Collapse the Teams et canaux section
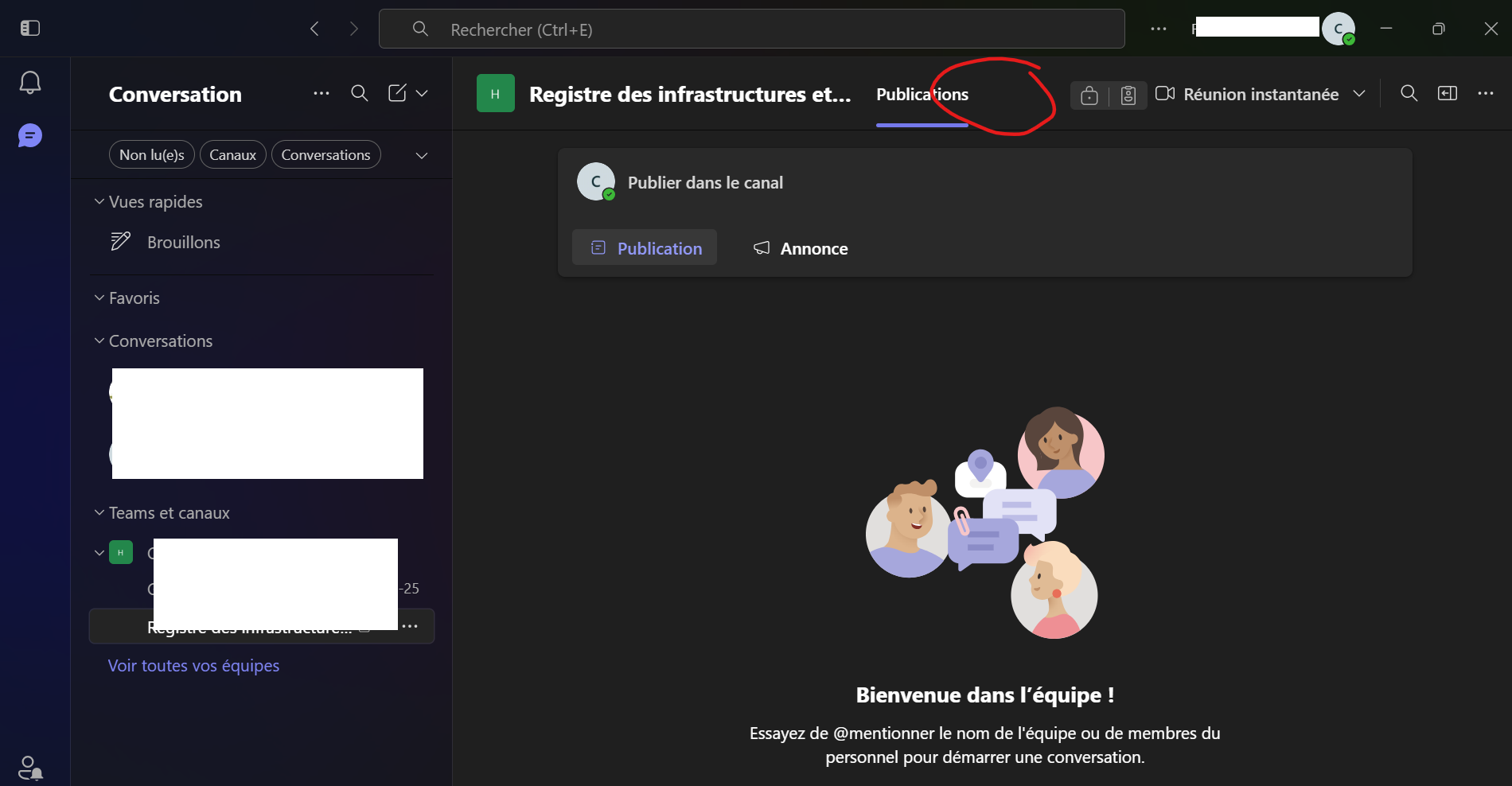The image size is (1512, 786). tap(99, 513)
